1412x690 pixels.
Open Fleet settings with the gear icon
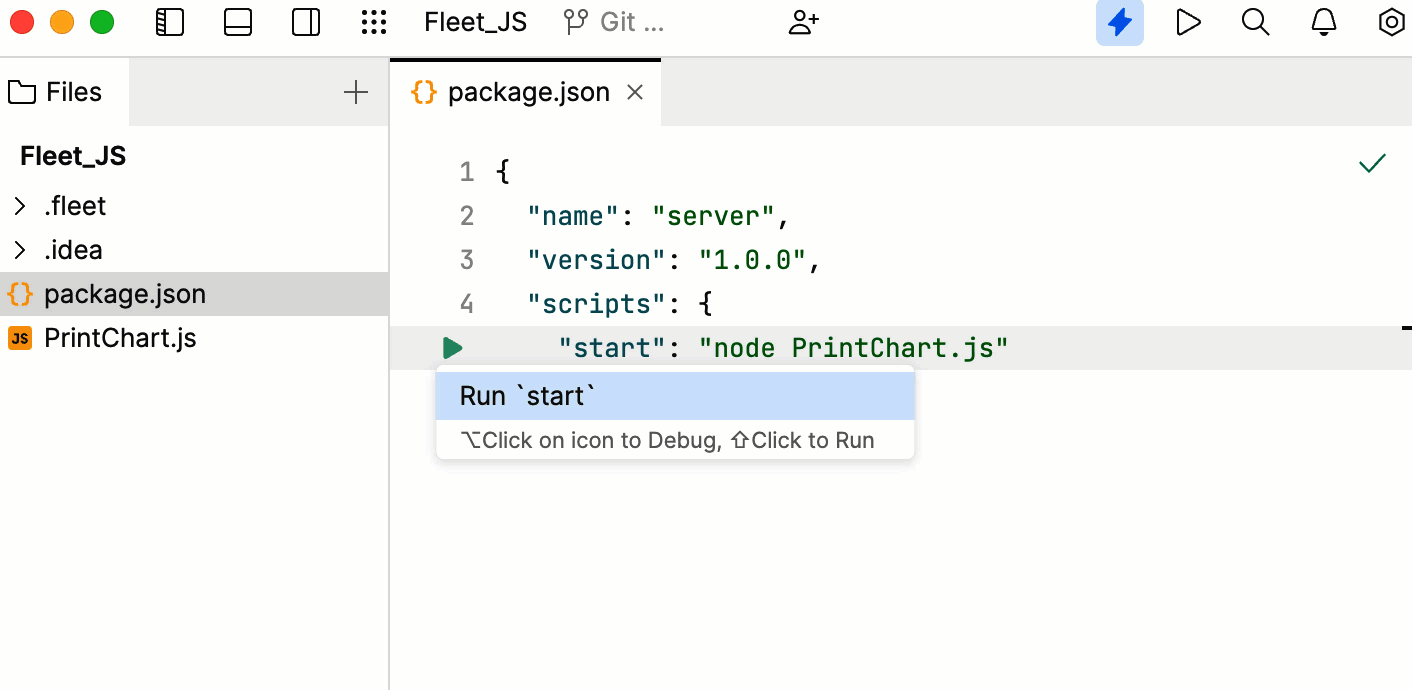(x=1391, y=22)
